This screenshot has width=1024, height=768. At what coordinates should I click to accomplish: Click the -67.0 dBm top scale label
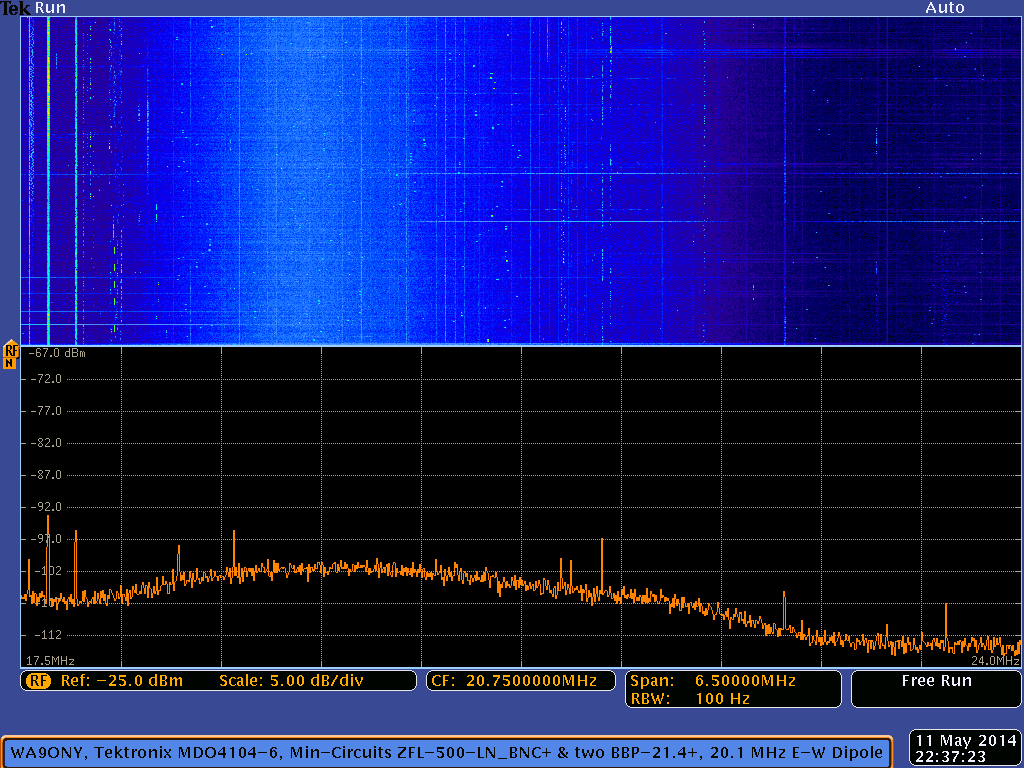[x=56, y=353]
